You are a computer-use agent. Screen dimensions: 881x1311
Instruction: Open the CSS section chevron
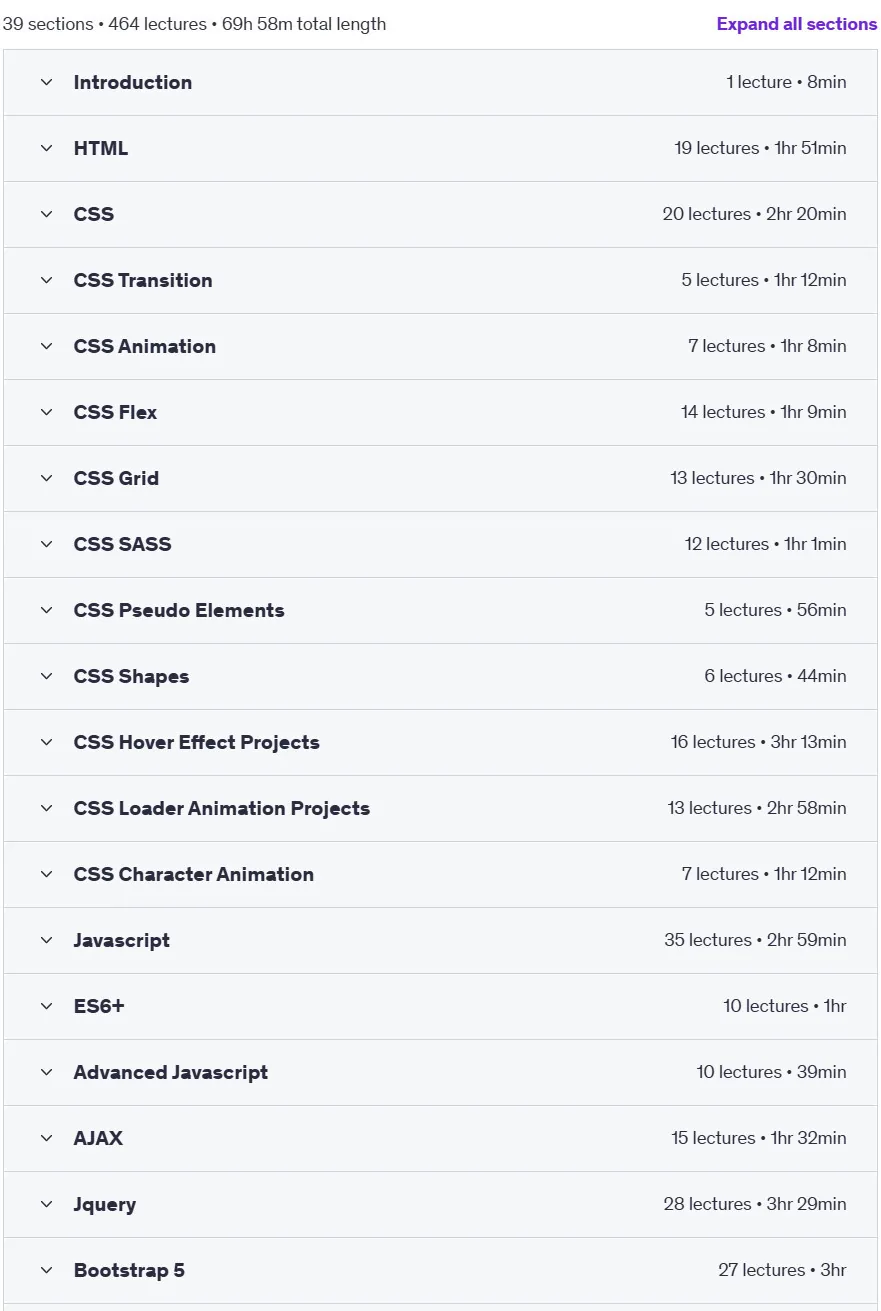(46, 214)
